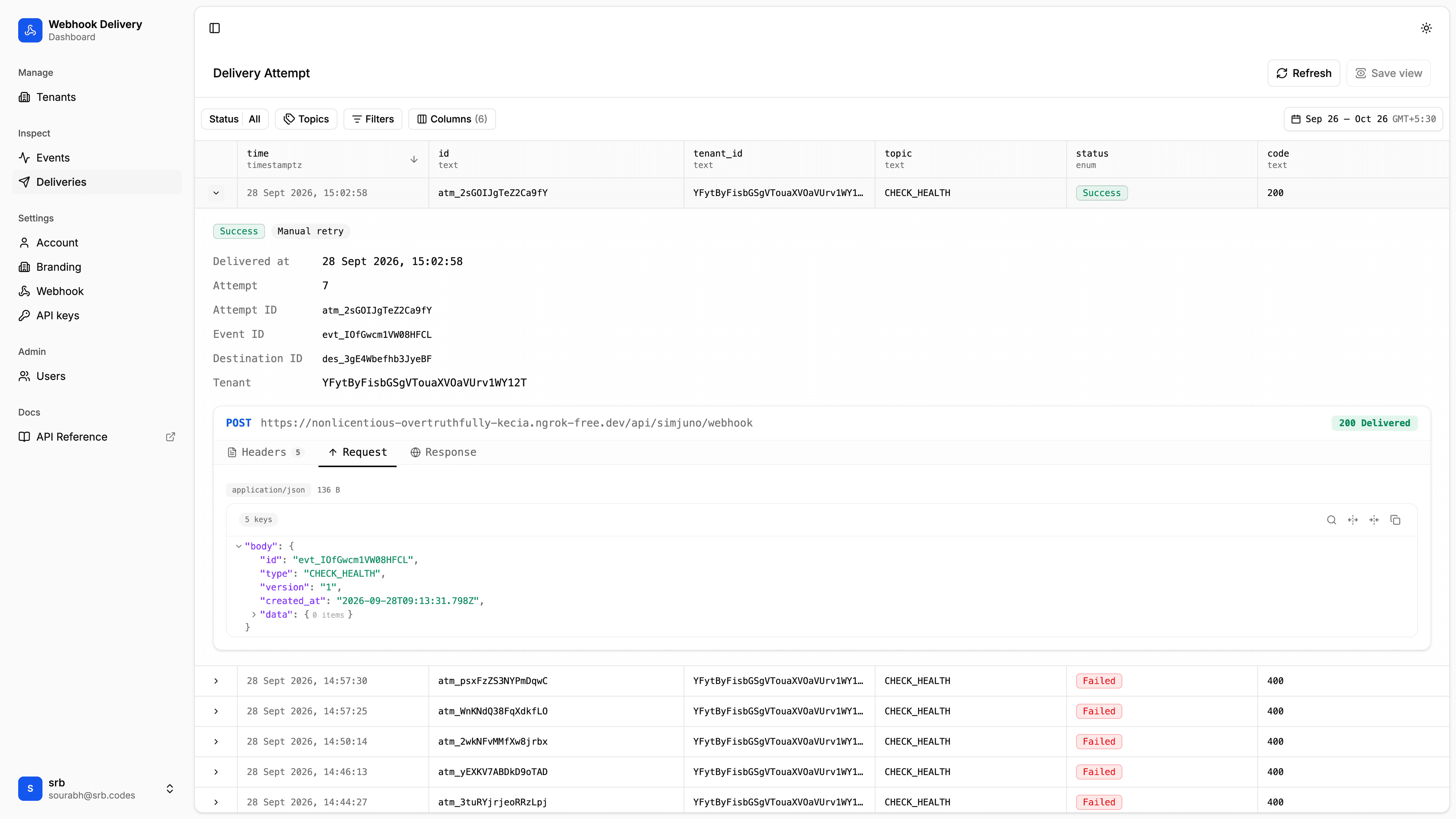Expand the 14:57:30 delivery row

coord(216,681)
